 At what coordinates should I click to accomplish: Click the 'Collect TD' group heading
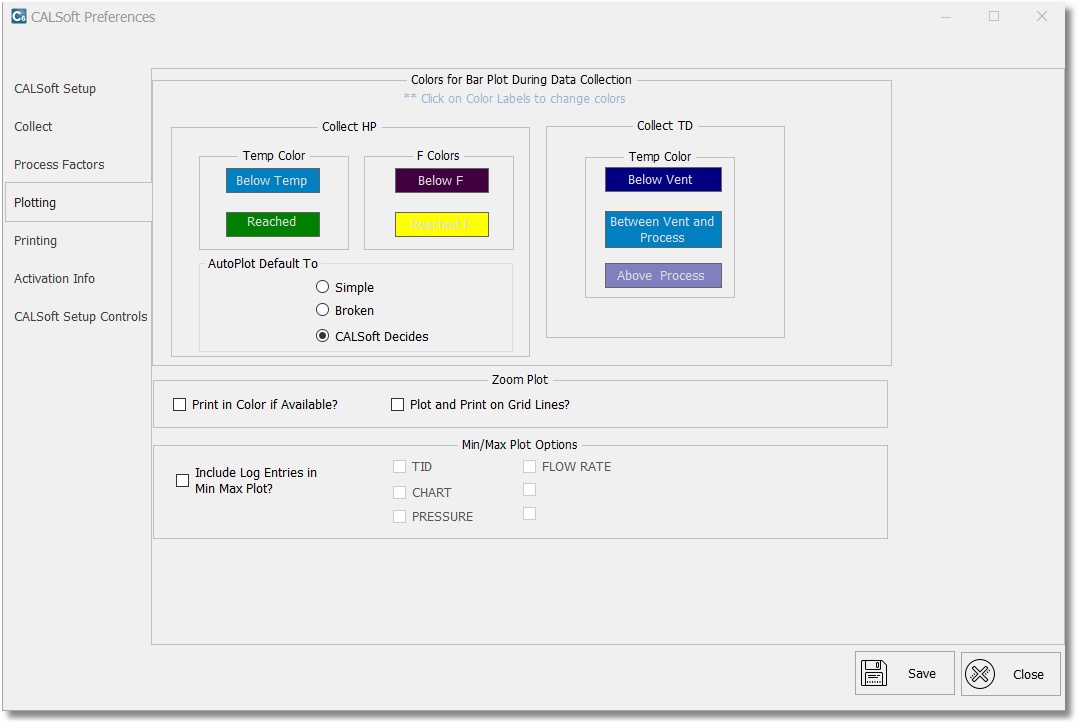point(665,126)
